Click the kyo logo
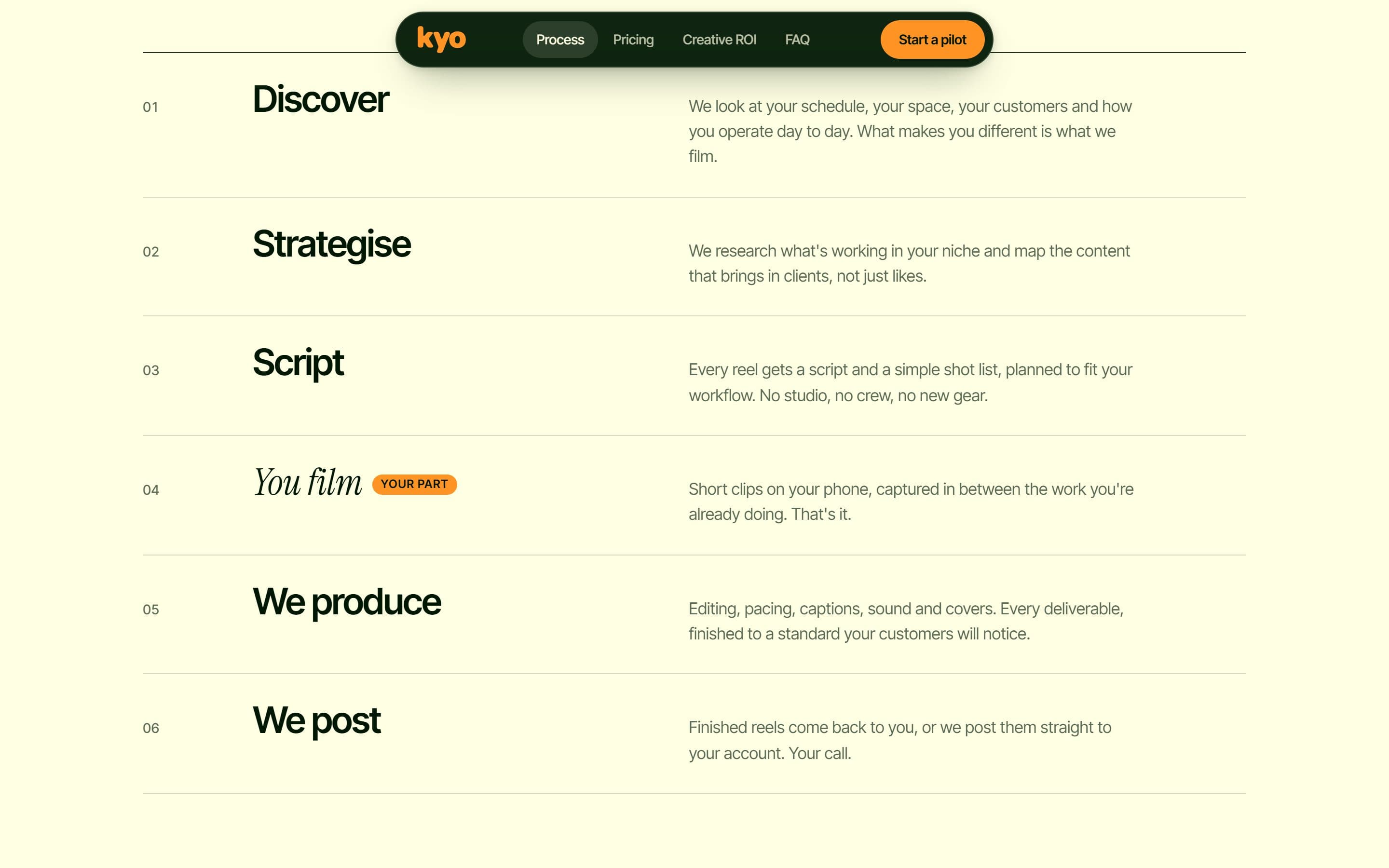Viewport: 1389px width, 868px height. click(441, 40)
